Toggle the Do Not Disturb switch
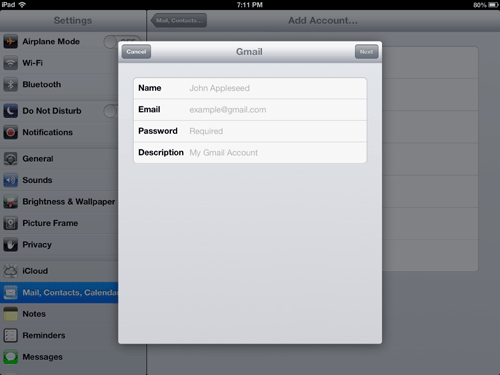The width and height of the screenshot is (500, 375). point(111,111)
